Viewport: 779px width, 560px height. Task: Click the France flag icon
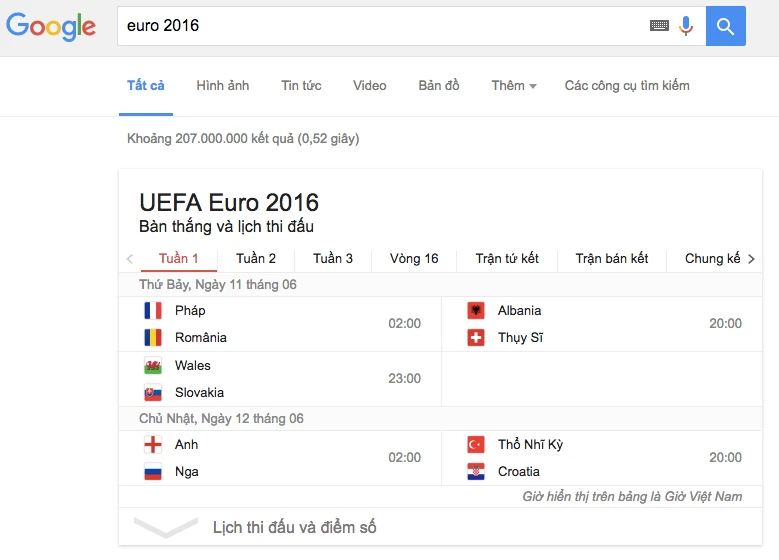pos(153,311)
